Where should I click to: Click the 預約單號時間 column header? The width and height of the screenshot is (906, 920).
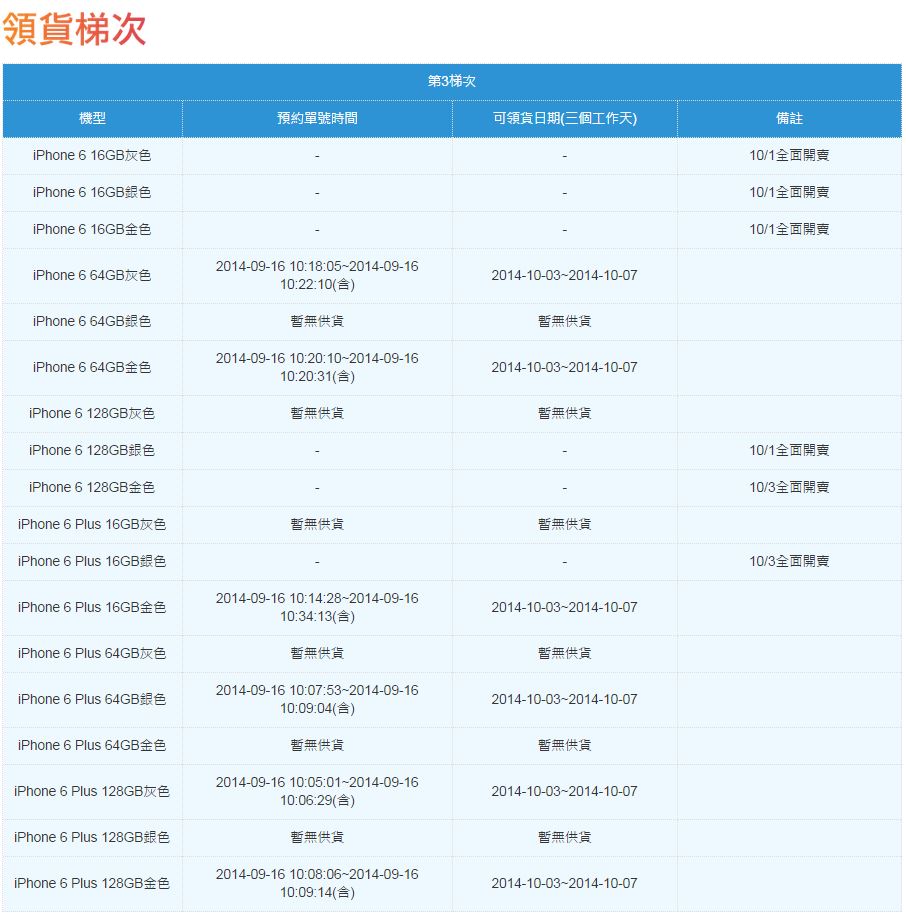pyautogui.click(x=317, y=119)
